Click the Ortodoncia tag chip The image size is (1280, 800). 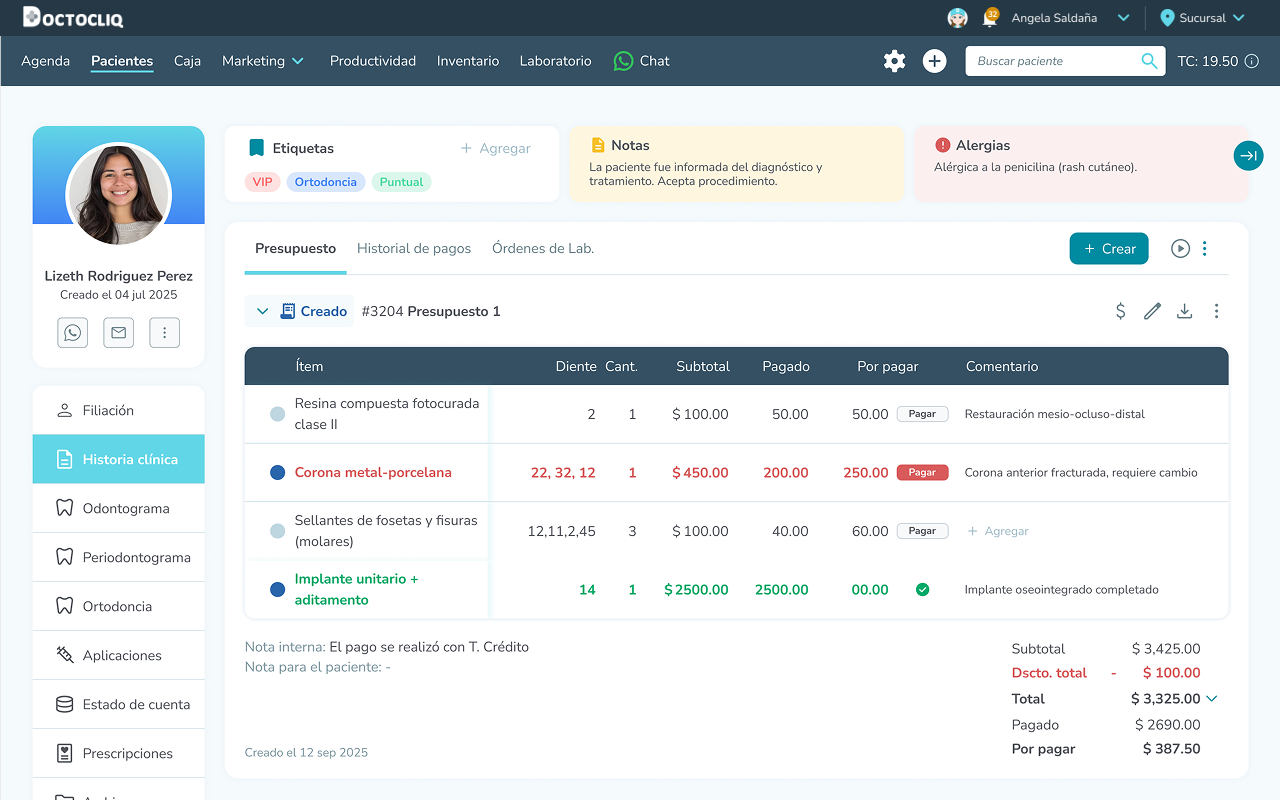coord(326,182)
